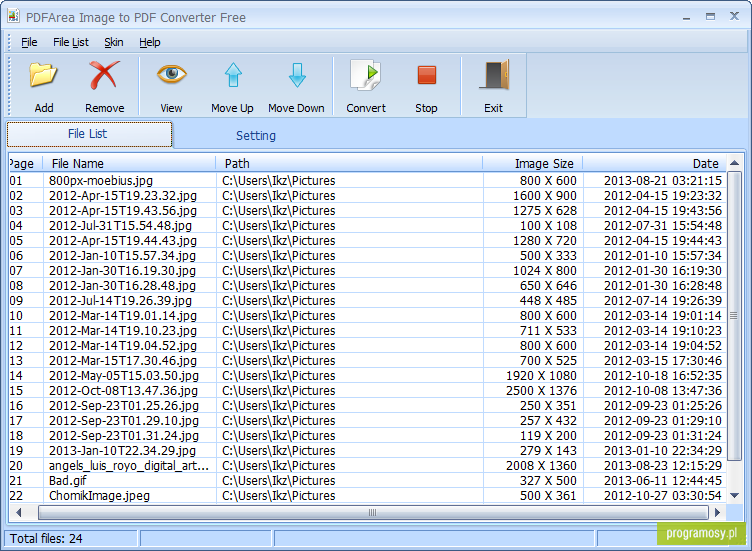Click the horizontal scrollbar left arrow
Viewport: 752px width, 551px height.
tap(19, 513)
